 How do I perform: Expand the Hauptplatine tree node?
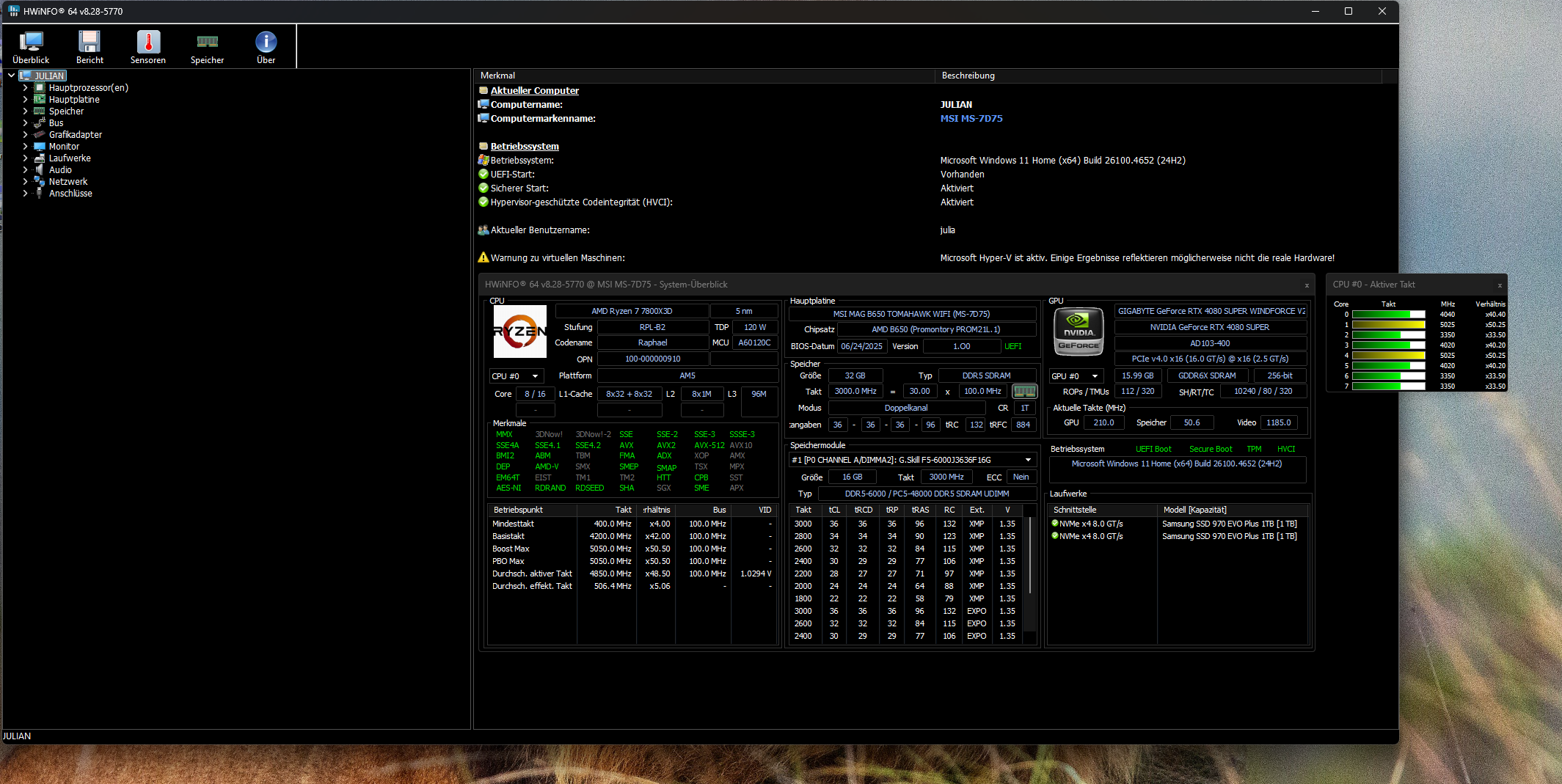click(25, 99)
